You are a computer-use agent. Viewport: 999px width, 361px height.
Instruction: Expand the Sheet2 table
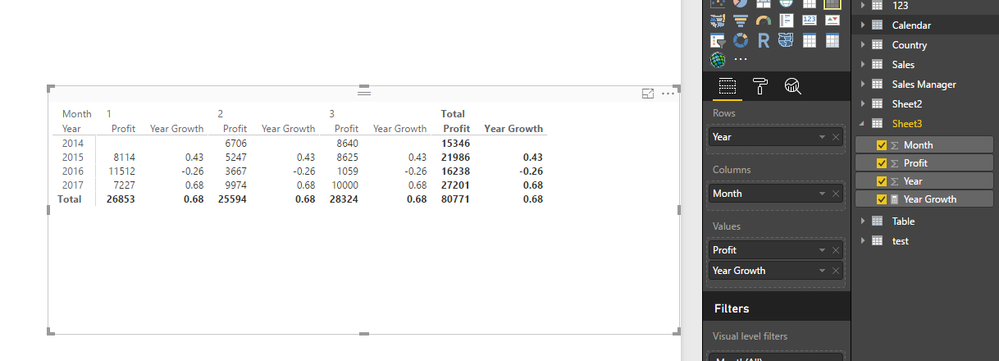tap(863, 104)
